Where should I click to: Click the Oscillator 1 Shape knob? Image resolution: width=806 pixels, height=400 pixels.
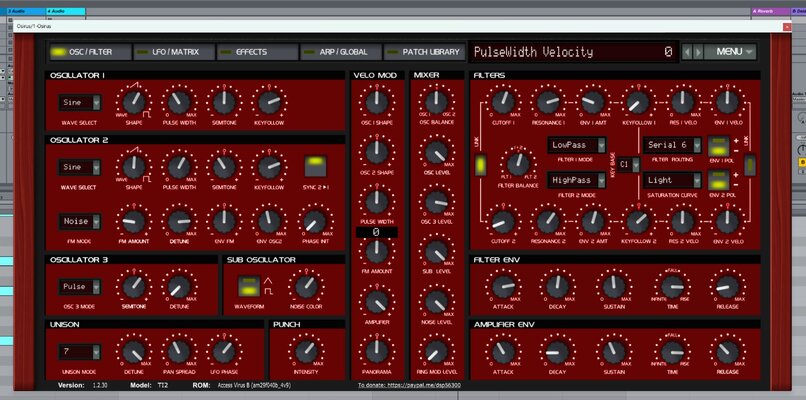(134, 102)
